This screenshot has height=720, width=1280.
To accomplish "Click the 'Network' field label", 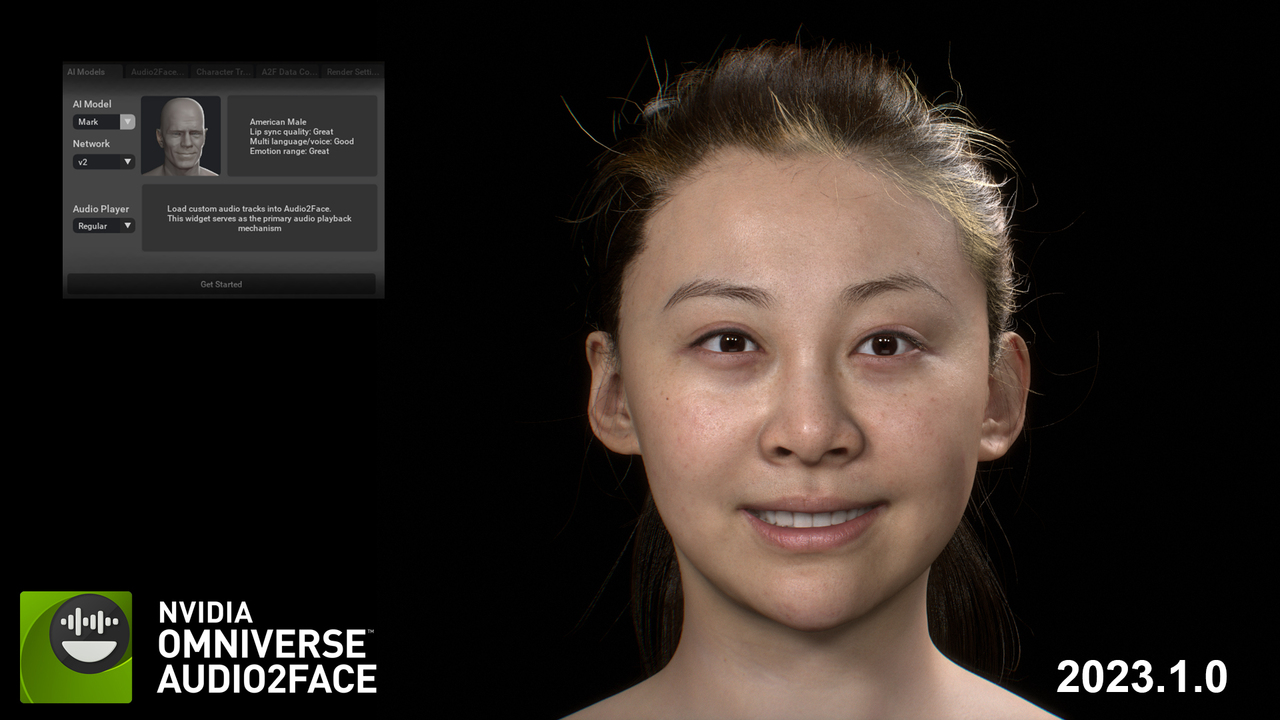I will (91, 144).
